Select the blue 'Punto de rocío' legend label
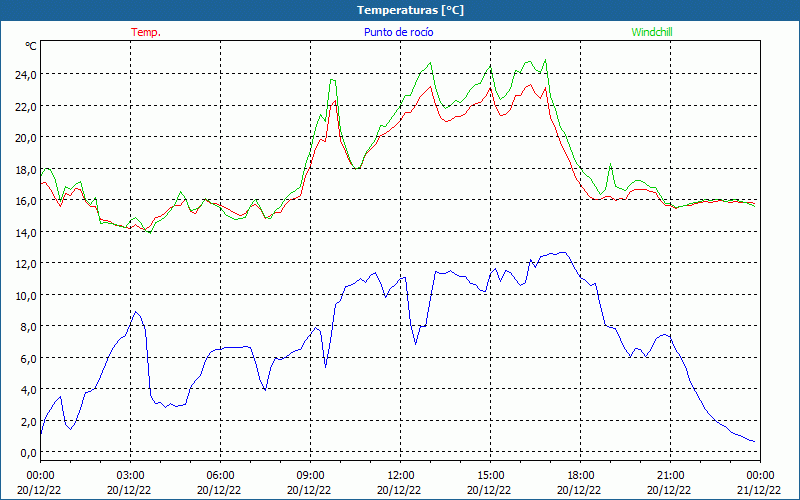800x500 pixels. point(398,32)
